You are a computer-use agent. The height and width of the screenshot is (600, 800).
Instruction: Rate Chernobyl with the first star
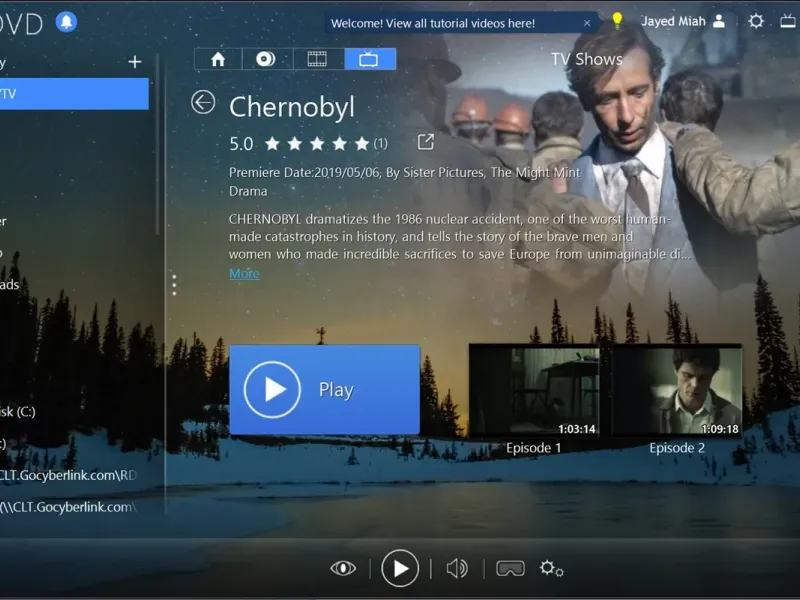click(272, 144)
